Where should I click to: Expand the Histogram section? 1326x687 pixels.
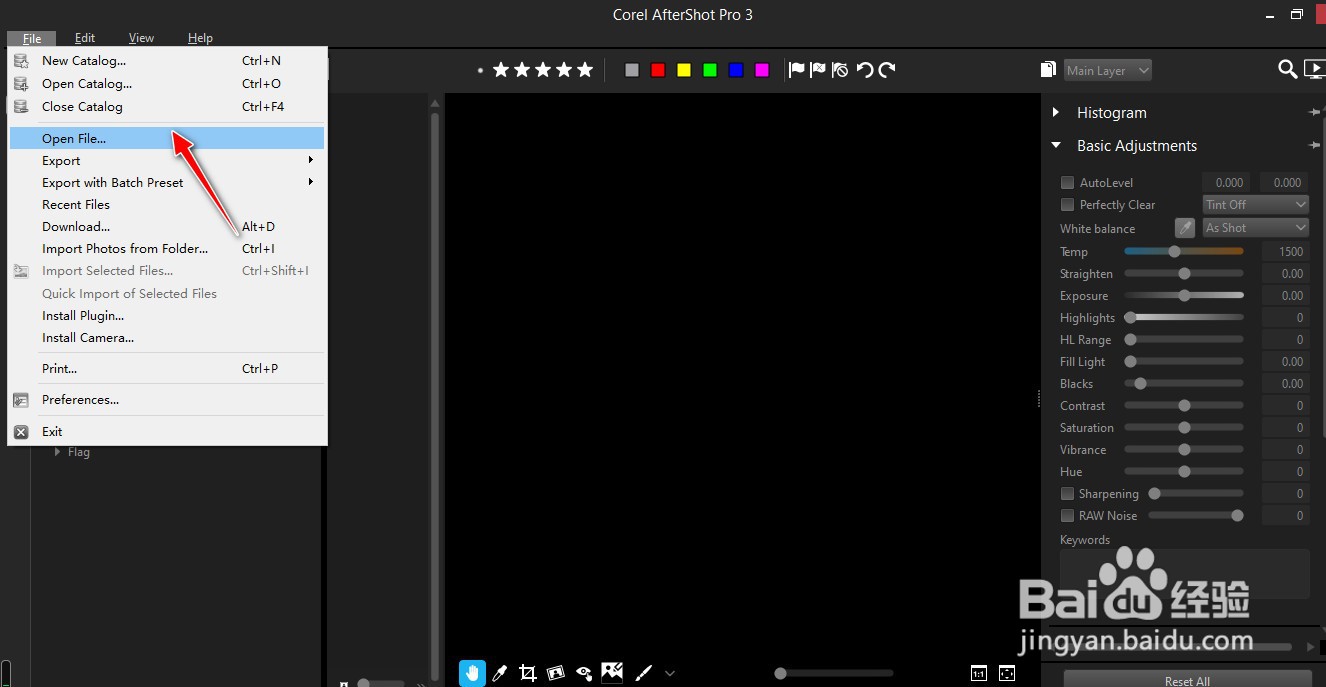(x=1056, y=113)
